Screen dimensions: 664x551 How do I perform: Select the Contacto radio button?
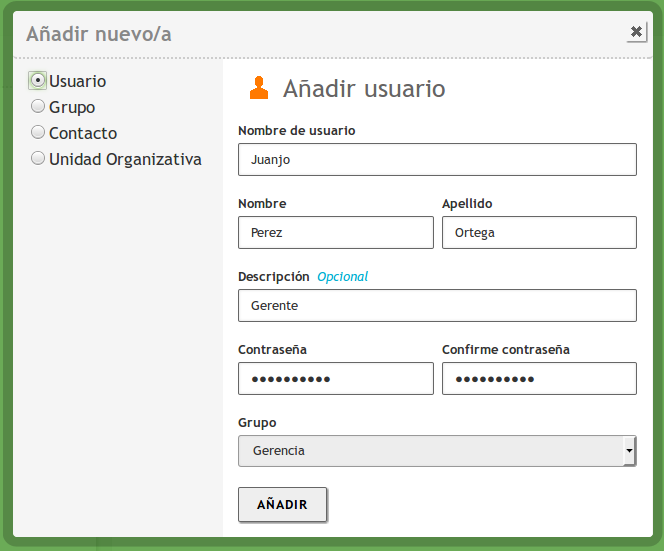tap(38, 132)
